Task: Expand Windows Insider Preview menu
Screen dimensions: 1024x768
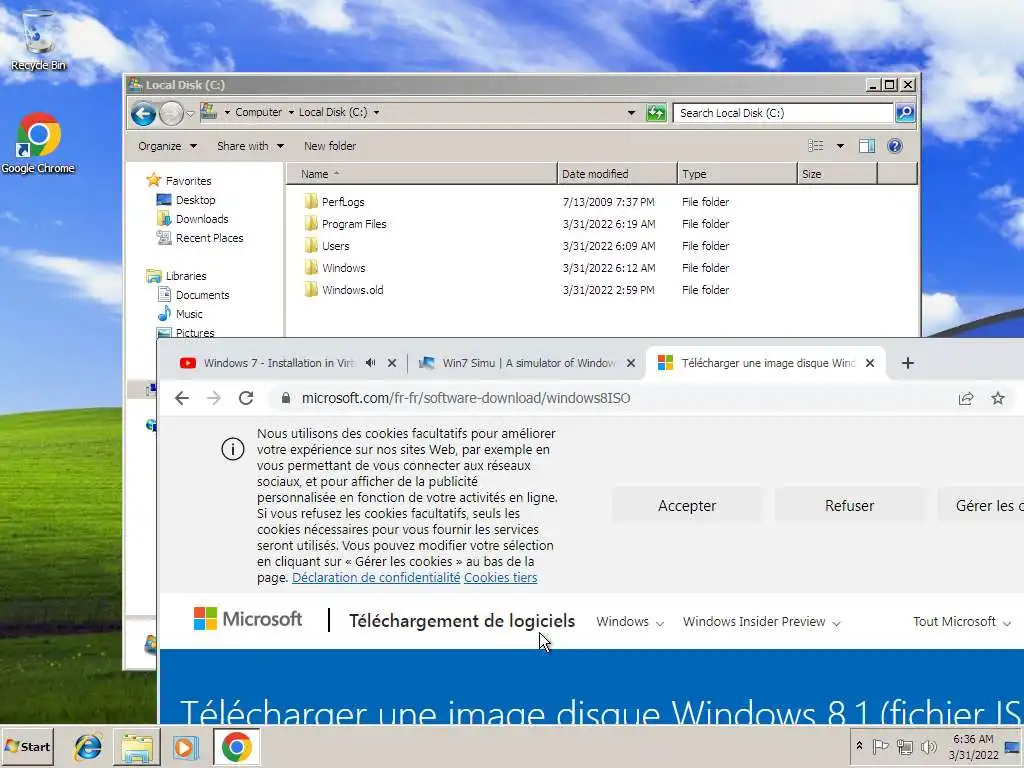Action: click(x=761, y=622)
